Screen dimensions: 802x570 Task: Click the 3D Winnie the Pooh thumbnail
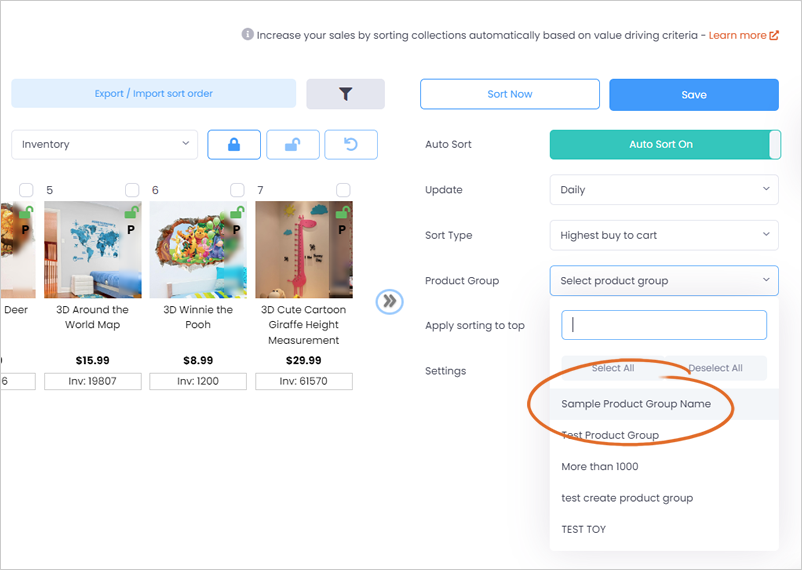point(198,250)
